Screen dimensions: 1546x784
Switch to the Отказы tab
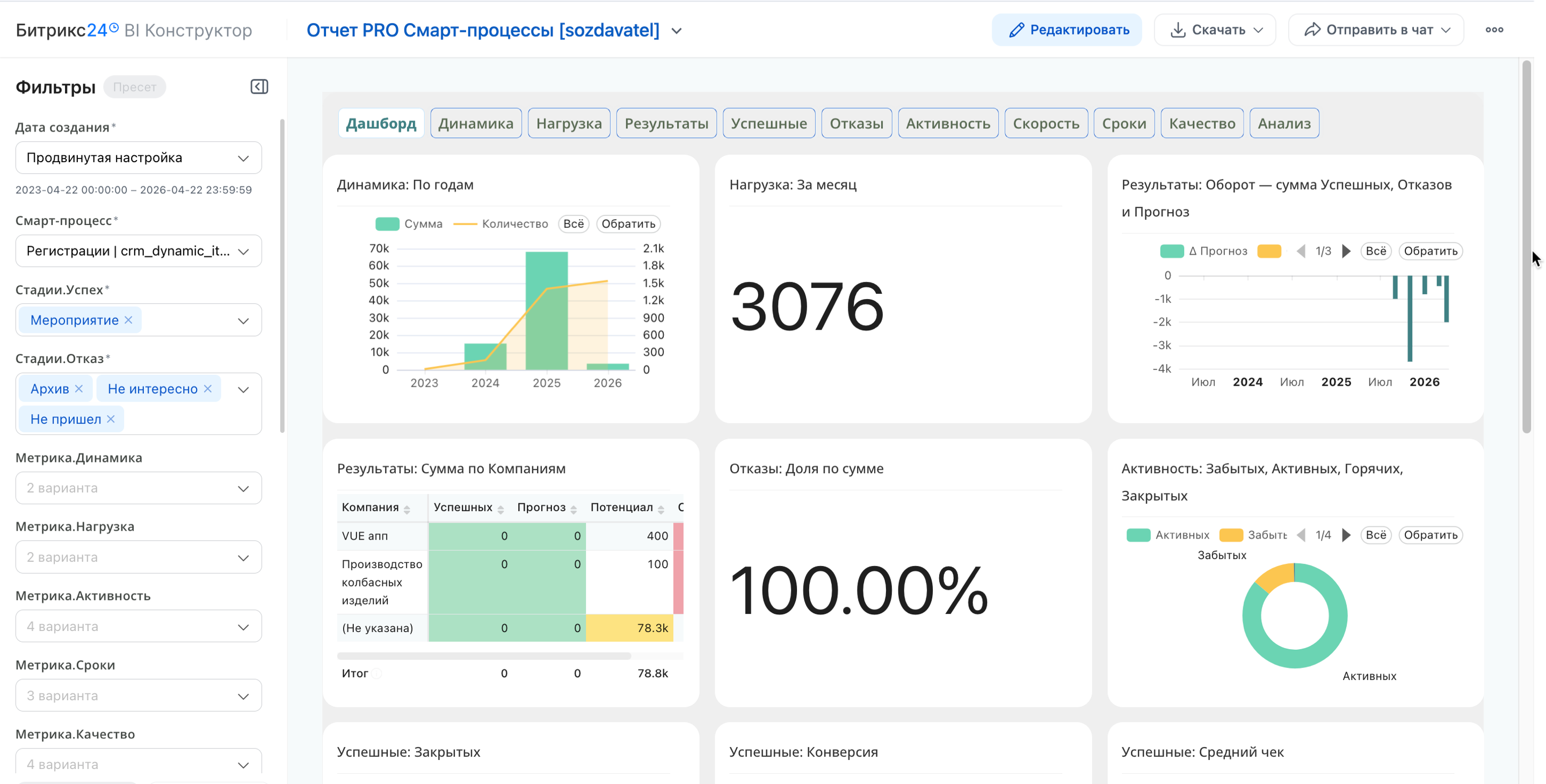click(856, 124)
